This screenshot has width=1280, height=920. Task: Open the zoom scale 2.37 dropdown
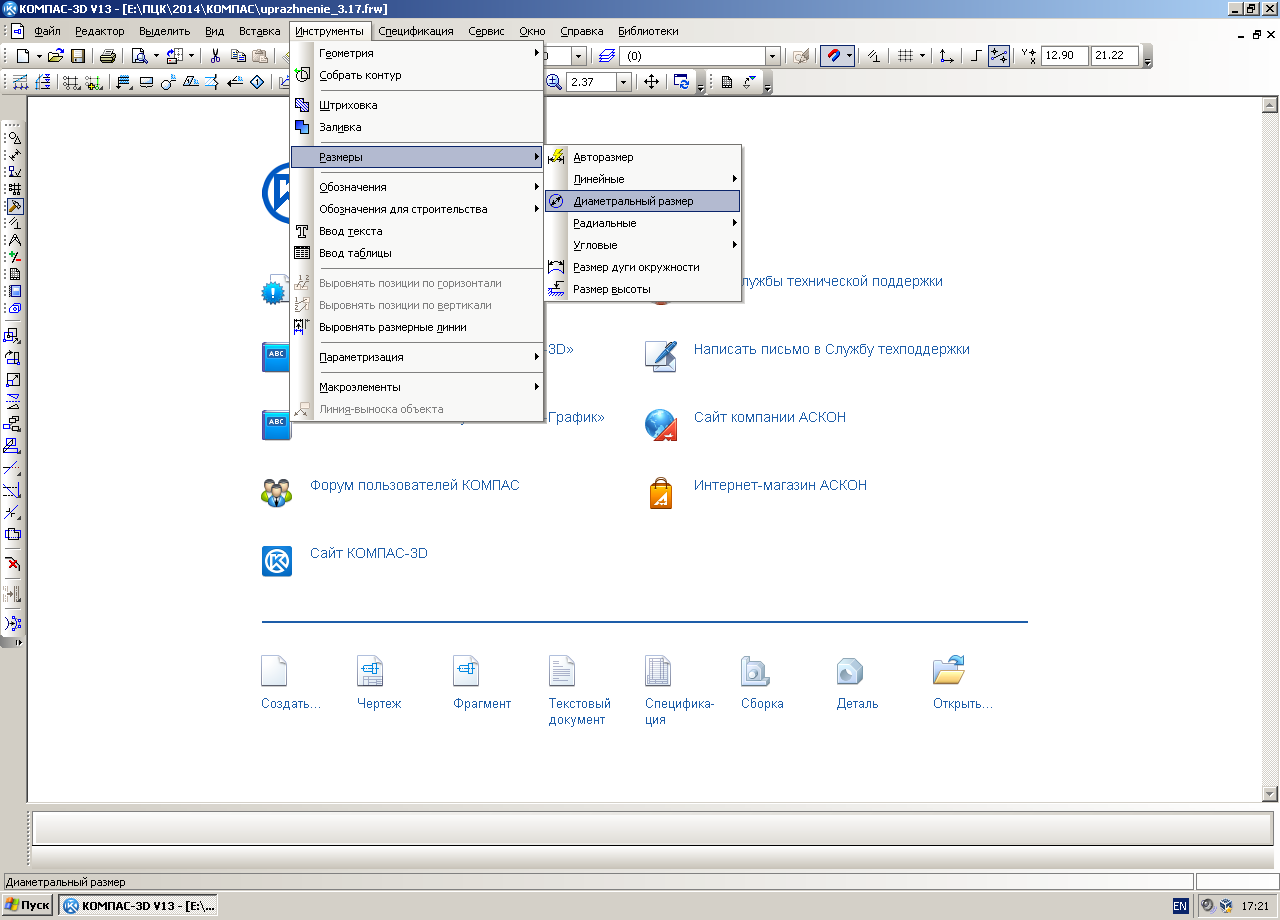pyautogui.click(x=624, y=82)
